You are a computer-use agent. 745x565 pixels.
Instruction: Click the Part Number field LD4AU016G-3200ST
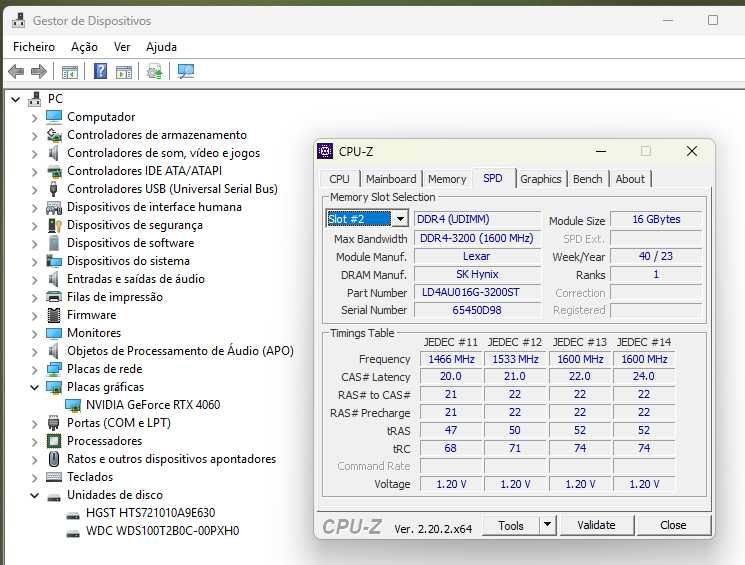click(x=477, y=292)
